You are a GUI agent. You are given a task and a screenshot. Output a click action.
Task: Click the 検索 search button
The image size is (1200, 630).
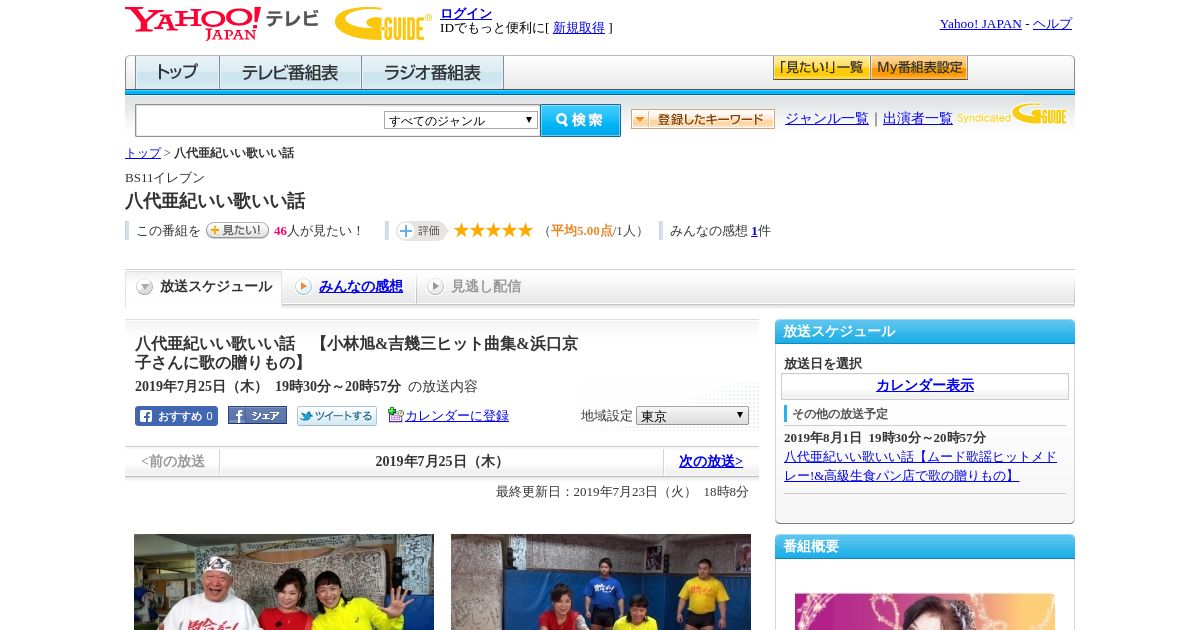tap(580, 120)
